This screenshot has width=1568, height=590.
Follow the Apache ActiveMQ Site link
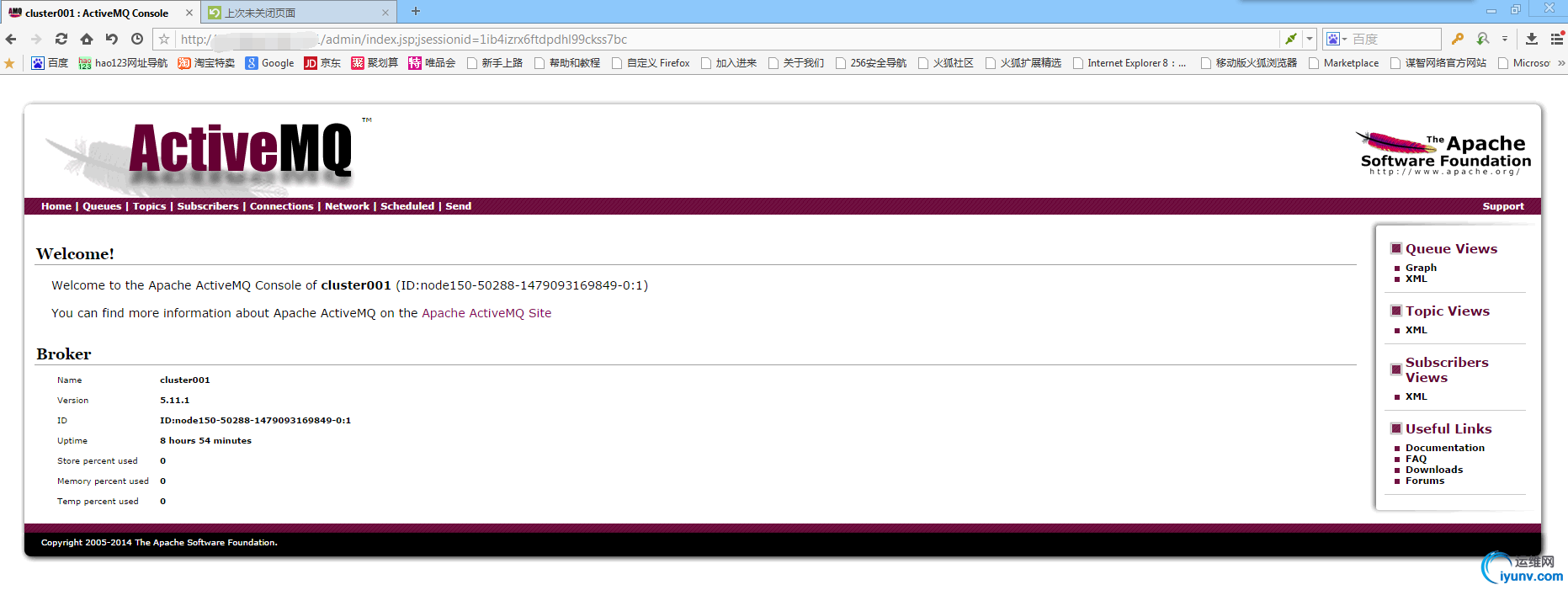(486, 313)
